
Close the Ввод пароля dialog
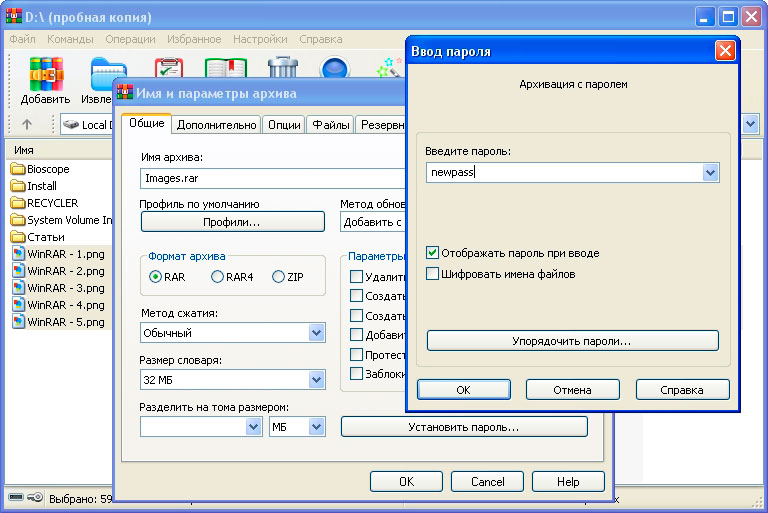click(725, 50)
